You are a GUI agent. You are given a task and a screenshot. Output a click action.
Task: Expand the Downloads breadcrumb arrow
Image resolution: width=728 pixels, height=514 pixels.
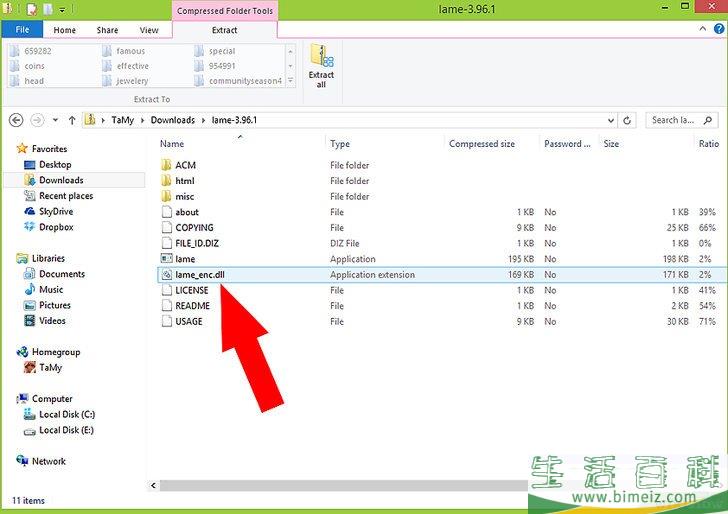pyautogui.click(x=203, y=120)
